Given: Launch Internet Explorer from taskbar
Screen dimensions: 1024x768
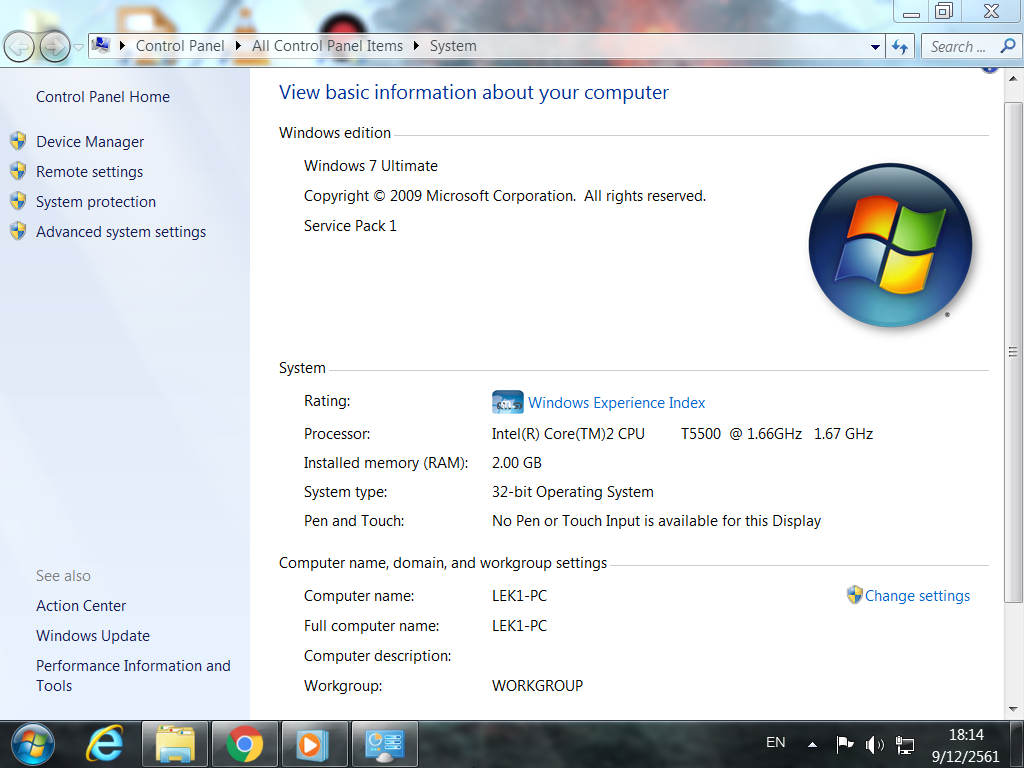Looking at the screenshot, I should pos(104,744).
